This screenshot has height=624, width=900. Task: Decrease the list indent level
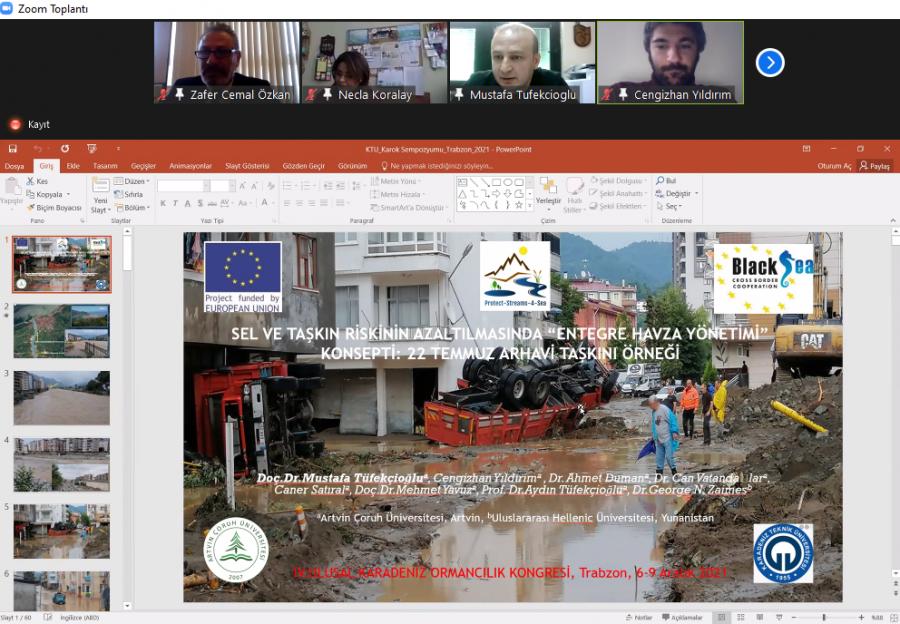click(x=328, y=185)
